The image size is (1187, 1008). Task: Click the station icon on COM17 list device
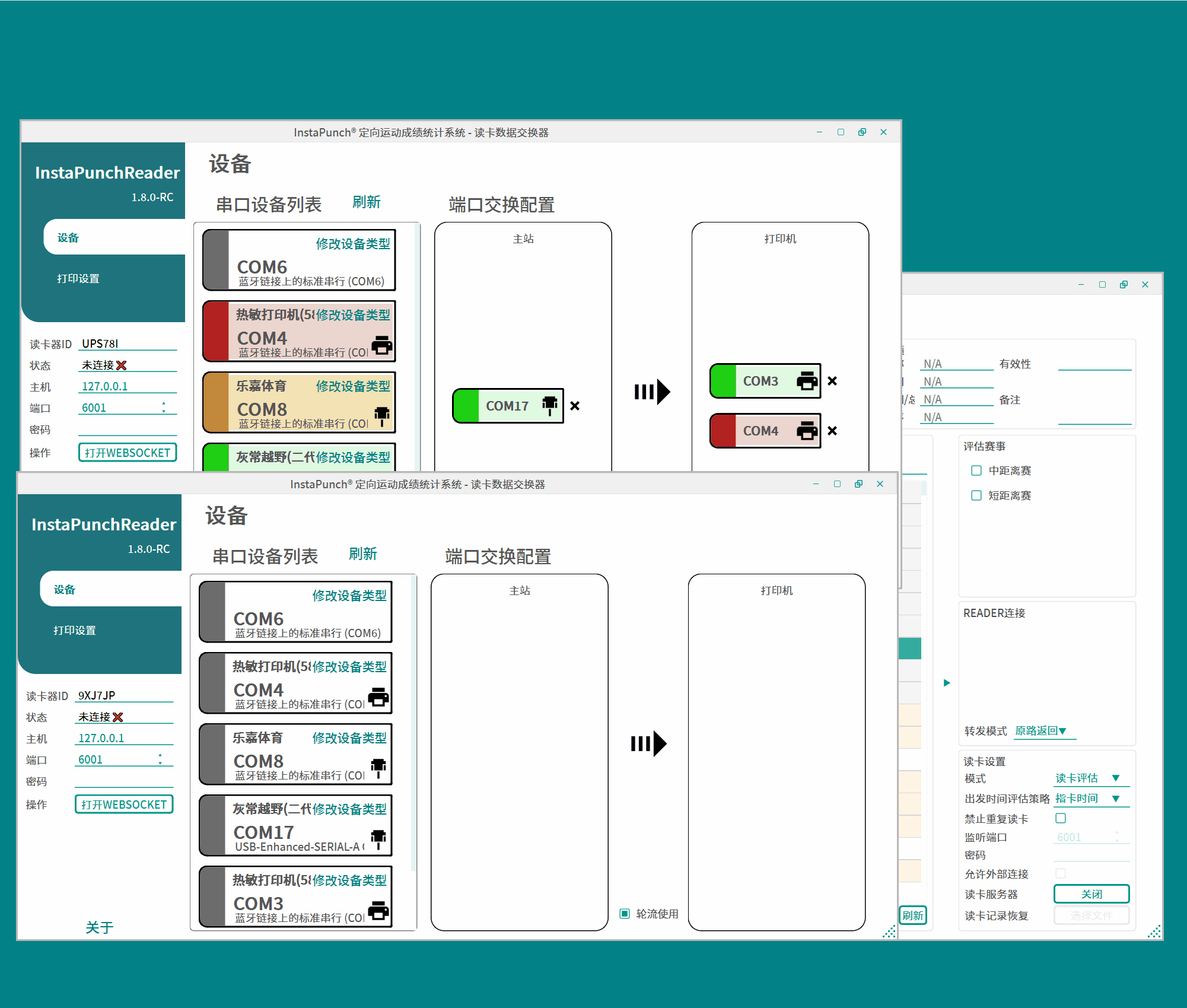point(378,838)
